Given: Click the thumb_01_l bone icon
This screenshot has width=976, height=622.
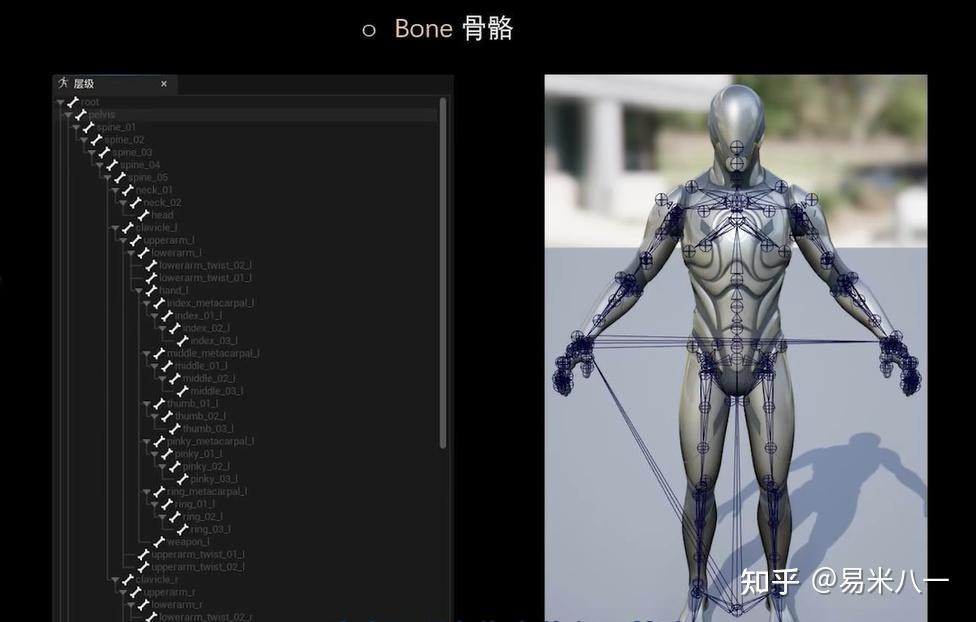Looking at the screenshot, I should 158,403.
